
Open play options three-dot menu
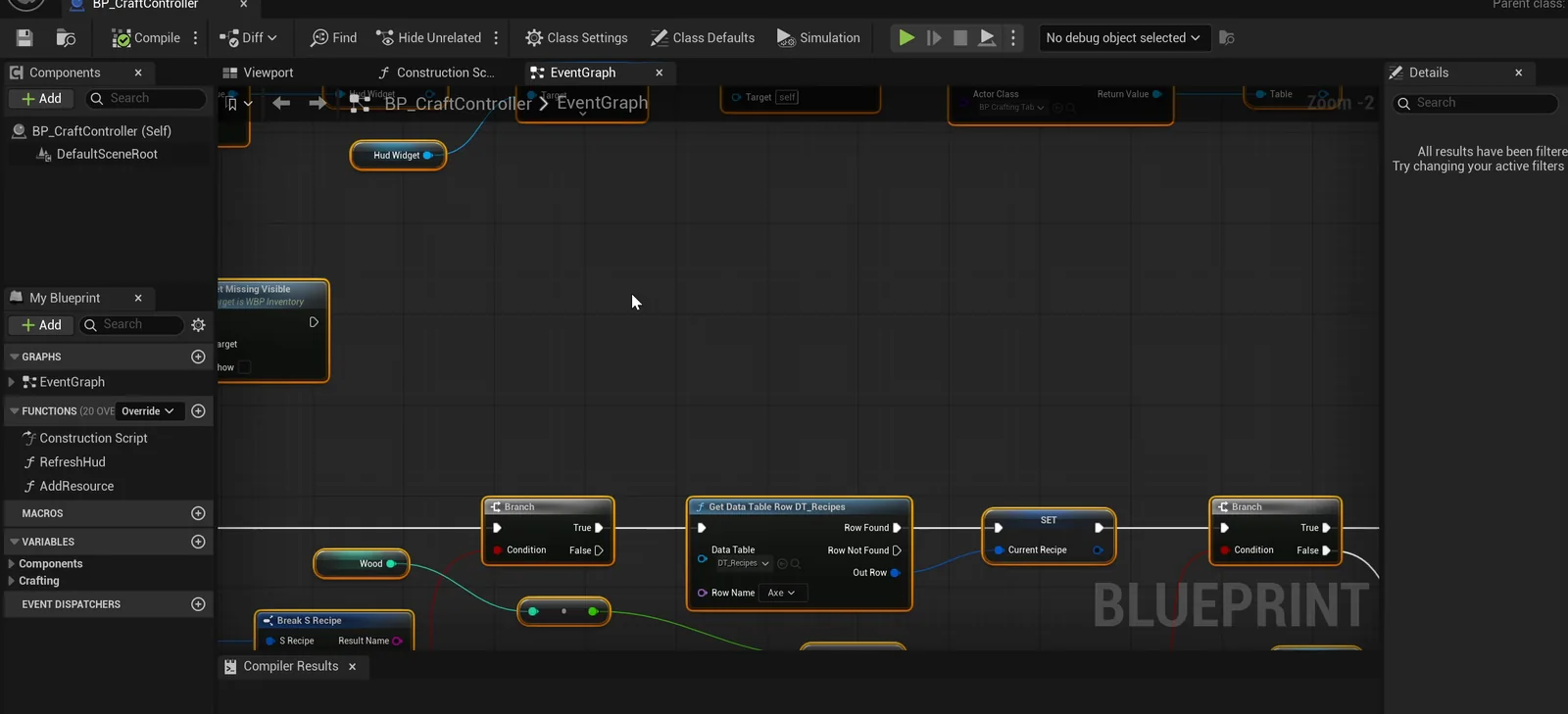(x=1013, y=38)
